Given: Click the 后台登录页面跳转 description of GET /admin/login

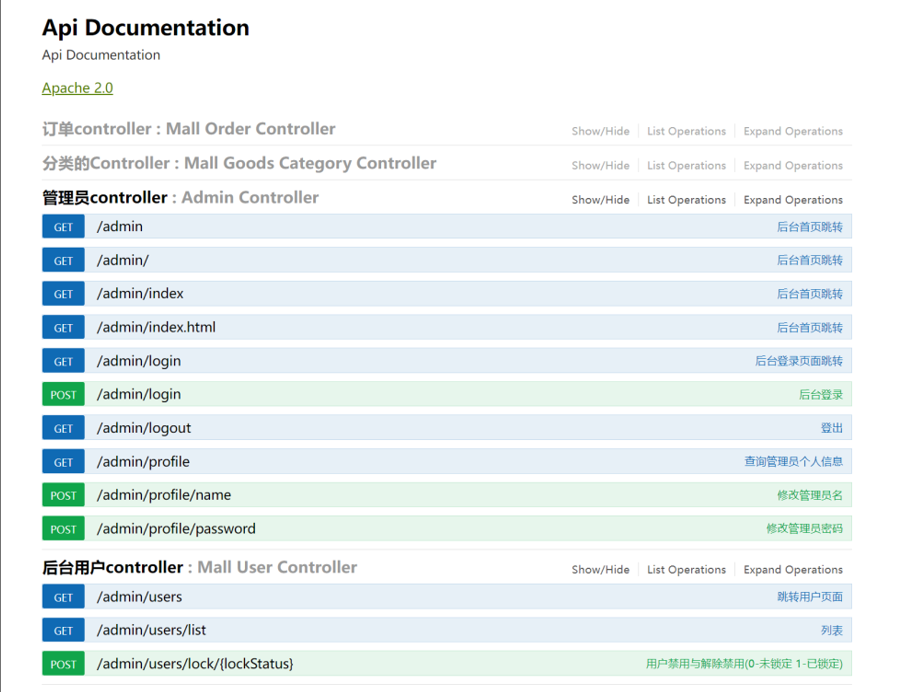Looking at the screenshot, I should [798, 361].
